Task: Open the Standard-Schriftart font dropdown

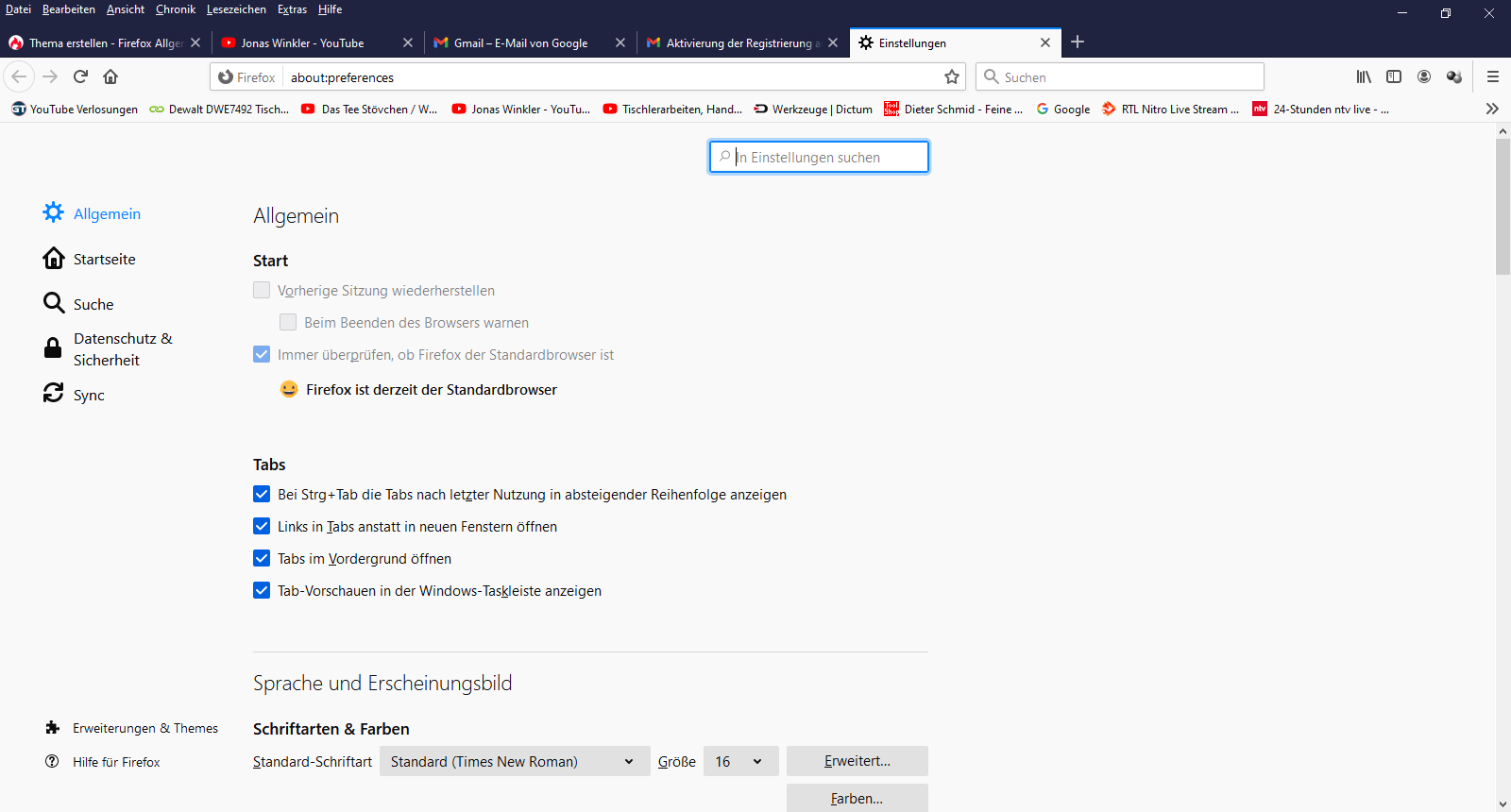Action: [x=515, y=761]
